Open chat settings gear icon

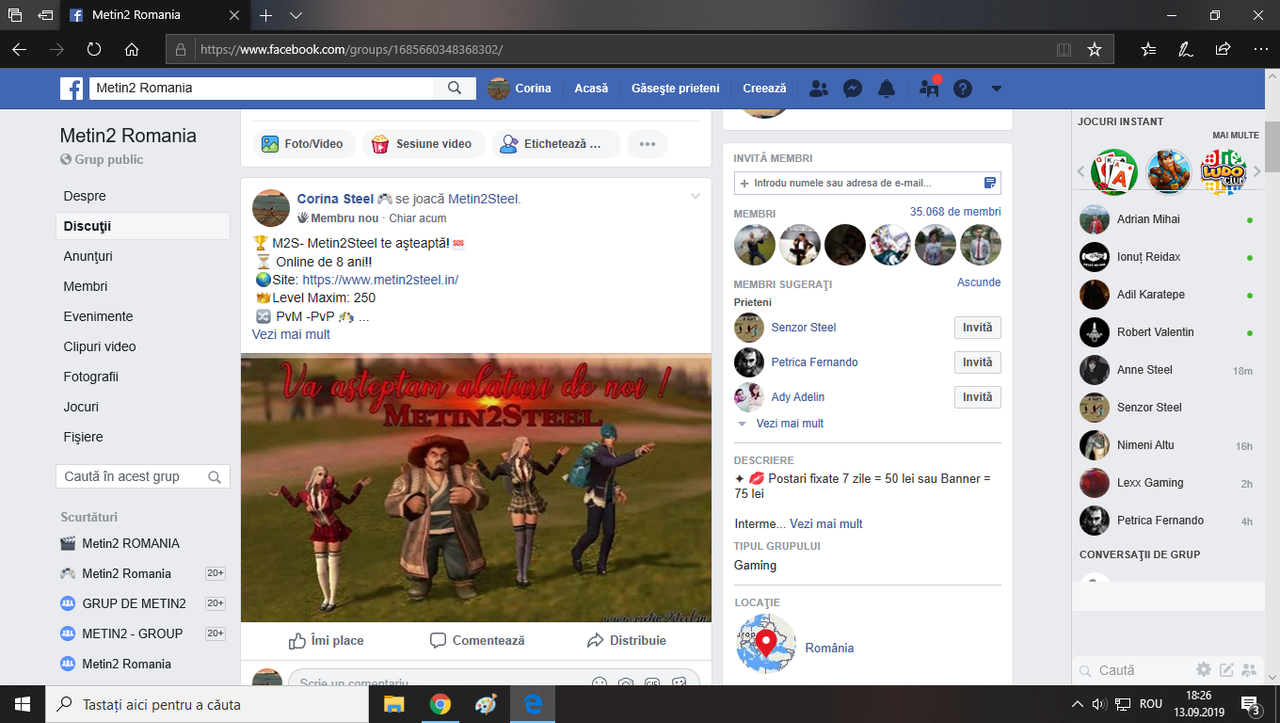(1204, 669)
